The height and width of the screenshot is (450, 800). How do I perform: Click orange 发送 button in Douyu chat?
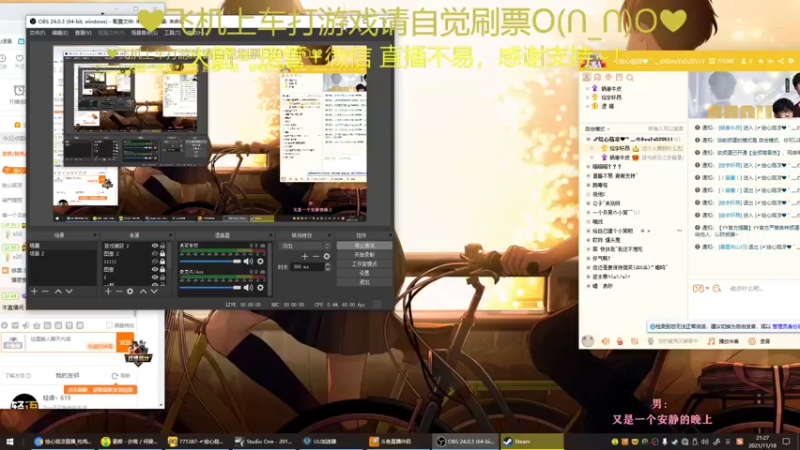coord(125,342)
